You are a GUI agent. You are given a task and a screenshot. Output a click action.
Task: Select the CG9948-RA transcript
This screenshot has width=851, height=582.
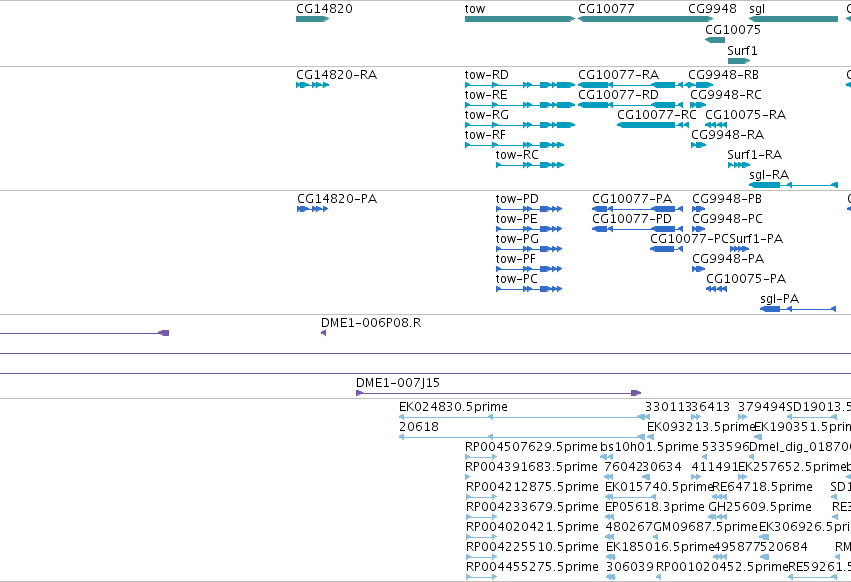[698, 145]
